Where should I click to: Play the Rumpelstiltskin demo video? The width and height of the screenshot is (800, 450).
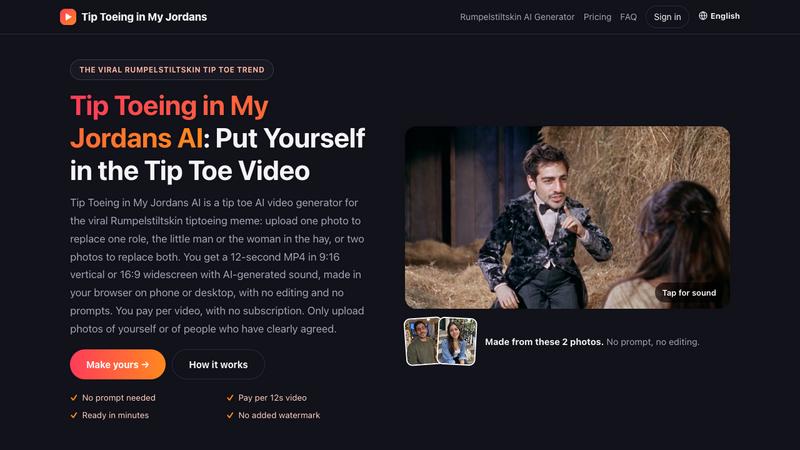pyautogui.click(x=567, y=217)
